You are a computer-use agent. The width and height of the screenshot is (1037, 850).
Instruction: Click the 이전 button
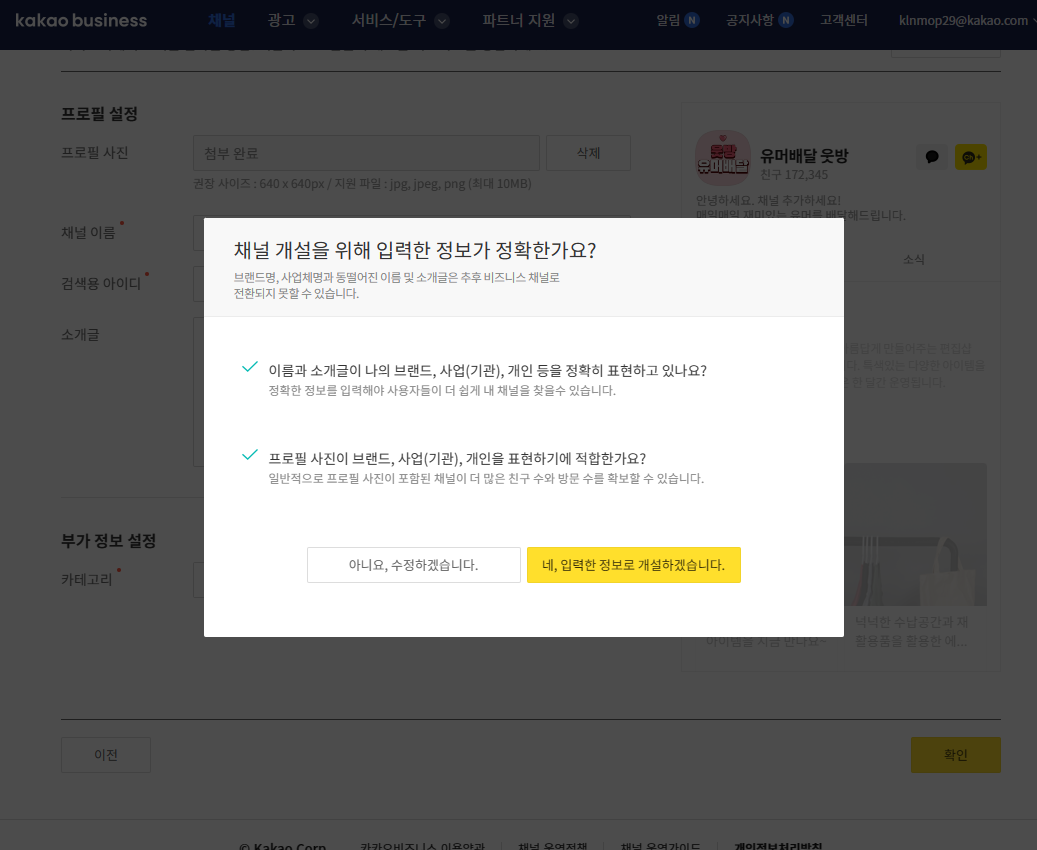106,755
